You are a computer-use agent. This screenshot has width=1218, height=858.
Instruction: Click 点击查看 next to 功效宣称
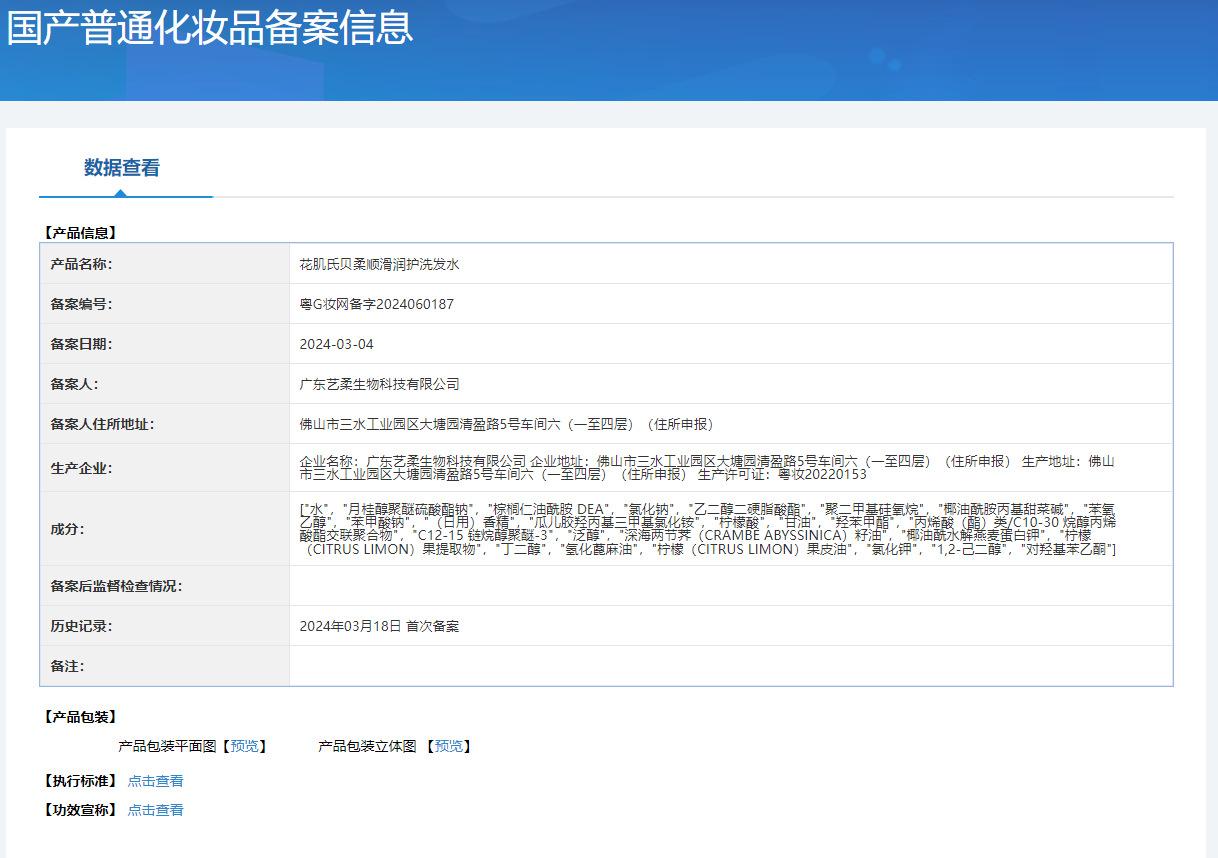click(155, 810)
